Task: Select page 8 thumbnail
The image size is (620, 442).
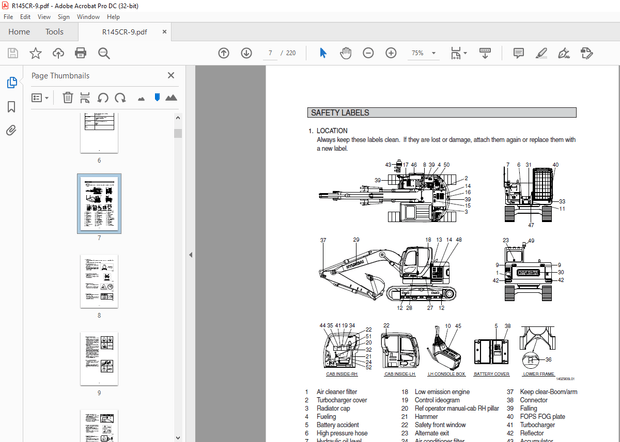Action: tap(99, 281)
